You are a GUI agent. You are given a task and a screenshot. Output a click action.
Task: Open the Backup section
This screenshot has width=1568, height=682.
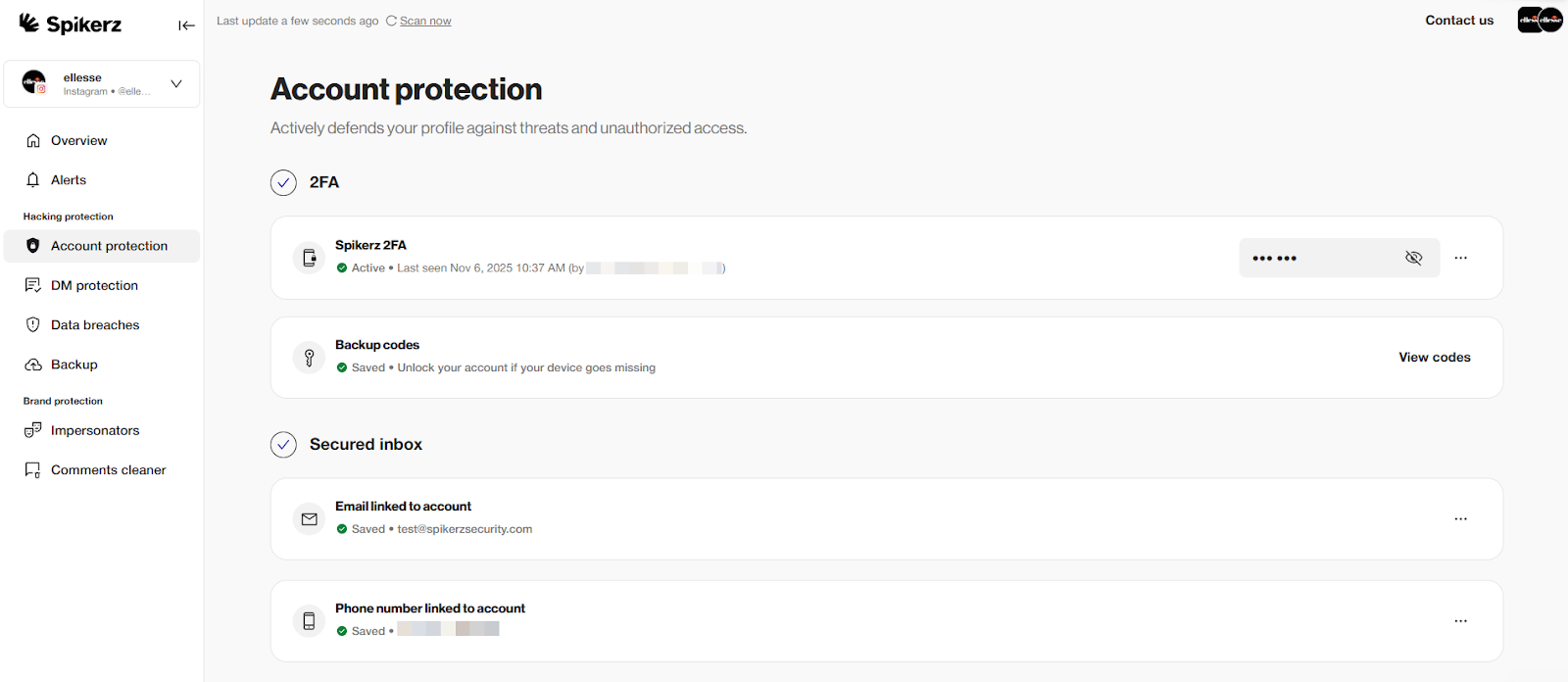(x=73, y=364)
